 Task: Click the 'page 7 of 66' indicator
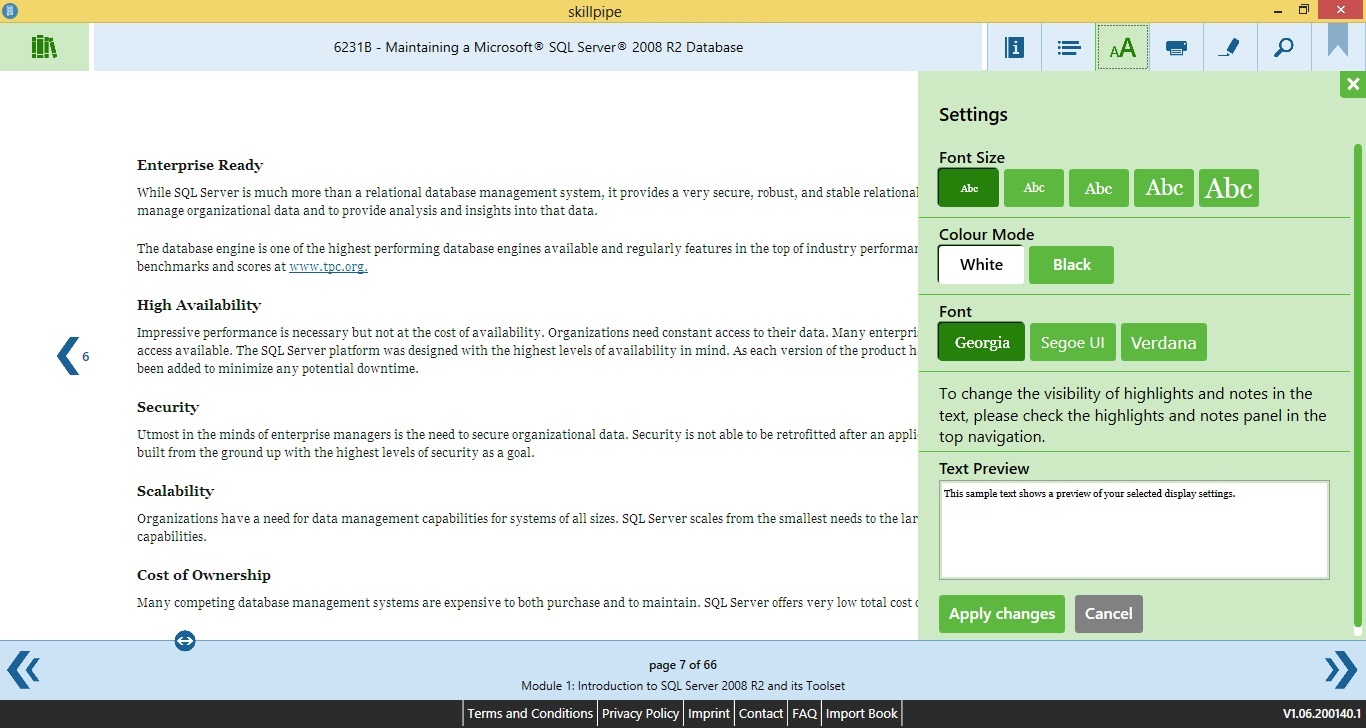click(683, 665)
